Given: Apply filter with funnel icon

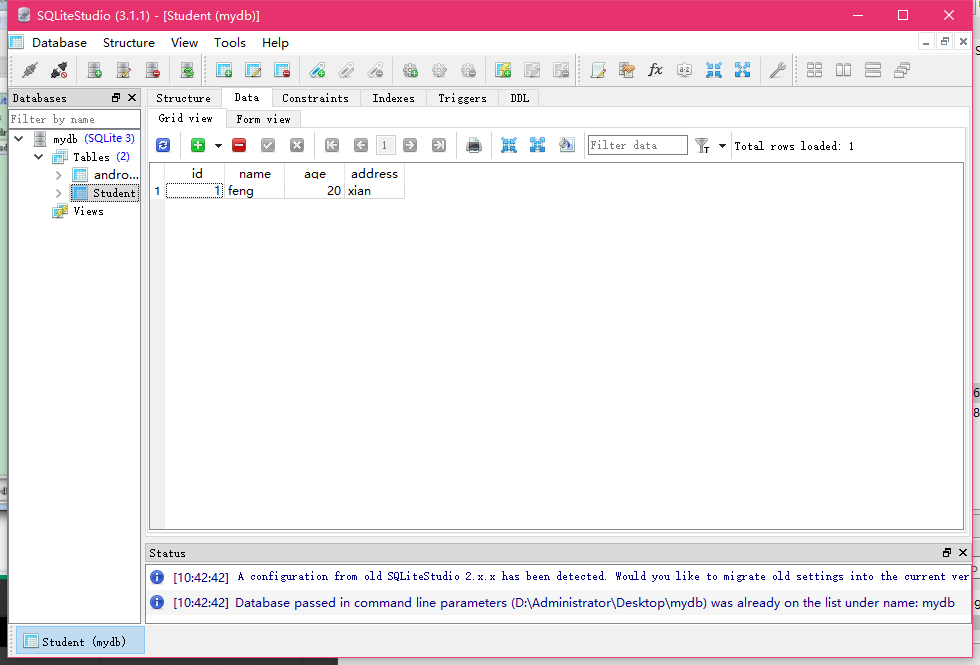Looking at the screenshot, I should (x=702, y=146).
